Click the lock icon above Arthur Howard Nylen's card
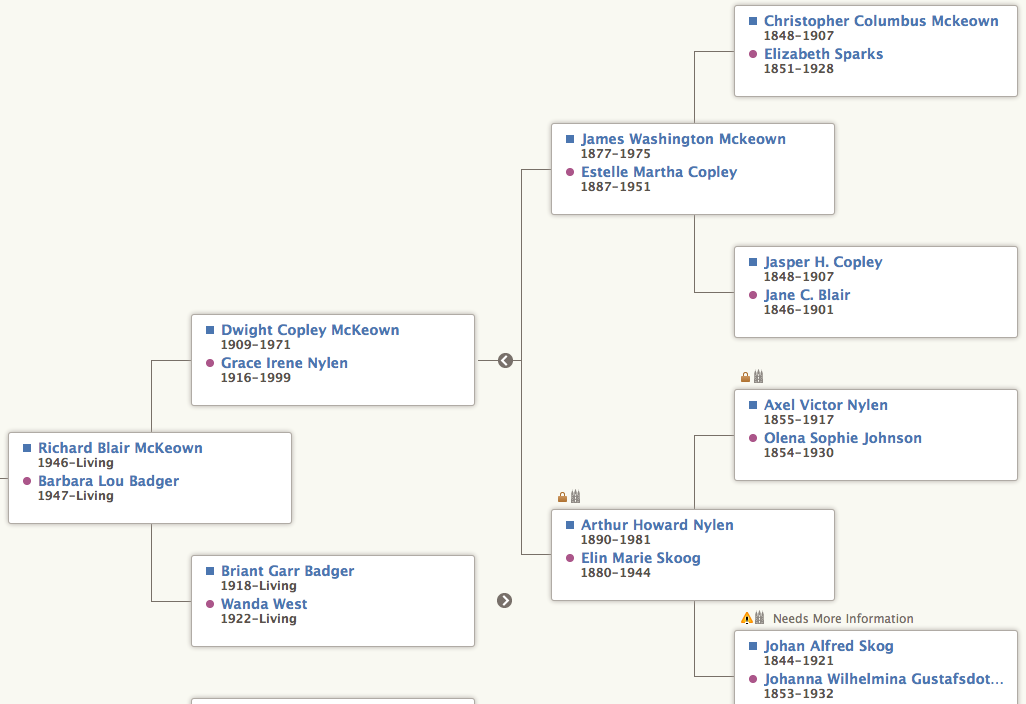The height and width of the screenshot is (704, 1026). pyautogui.click(x=562, y=496)
